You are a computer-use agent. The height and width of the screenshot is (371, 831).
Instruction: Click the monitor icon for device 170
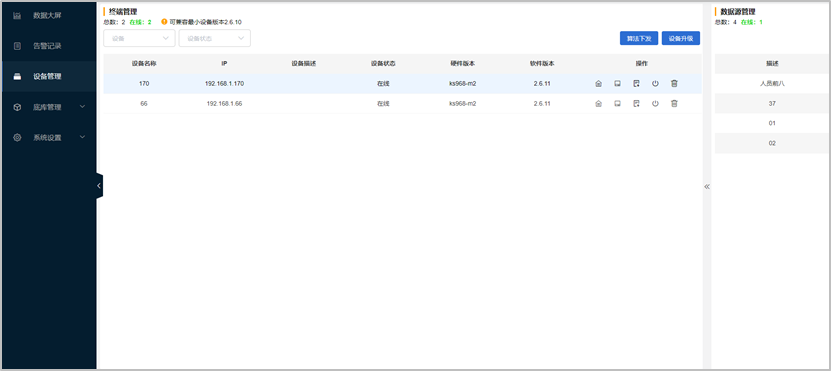(617, 84)
